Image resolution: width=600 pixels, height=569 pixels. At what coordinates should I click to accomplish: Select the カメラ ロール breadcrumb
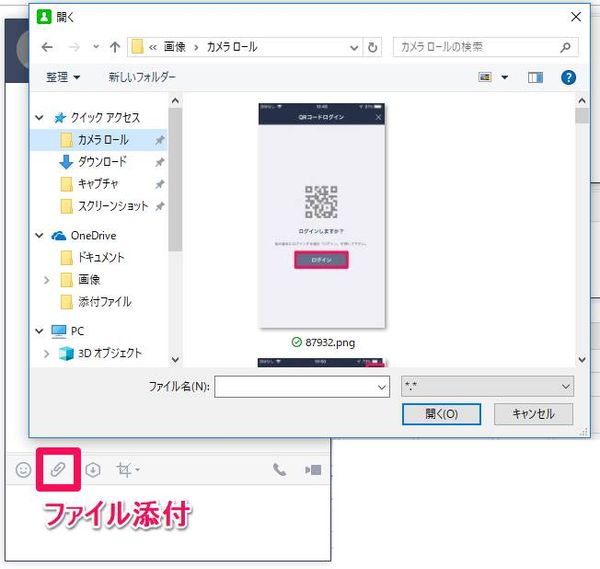232,47
